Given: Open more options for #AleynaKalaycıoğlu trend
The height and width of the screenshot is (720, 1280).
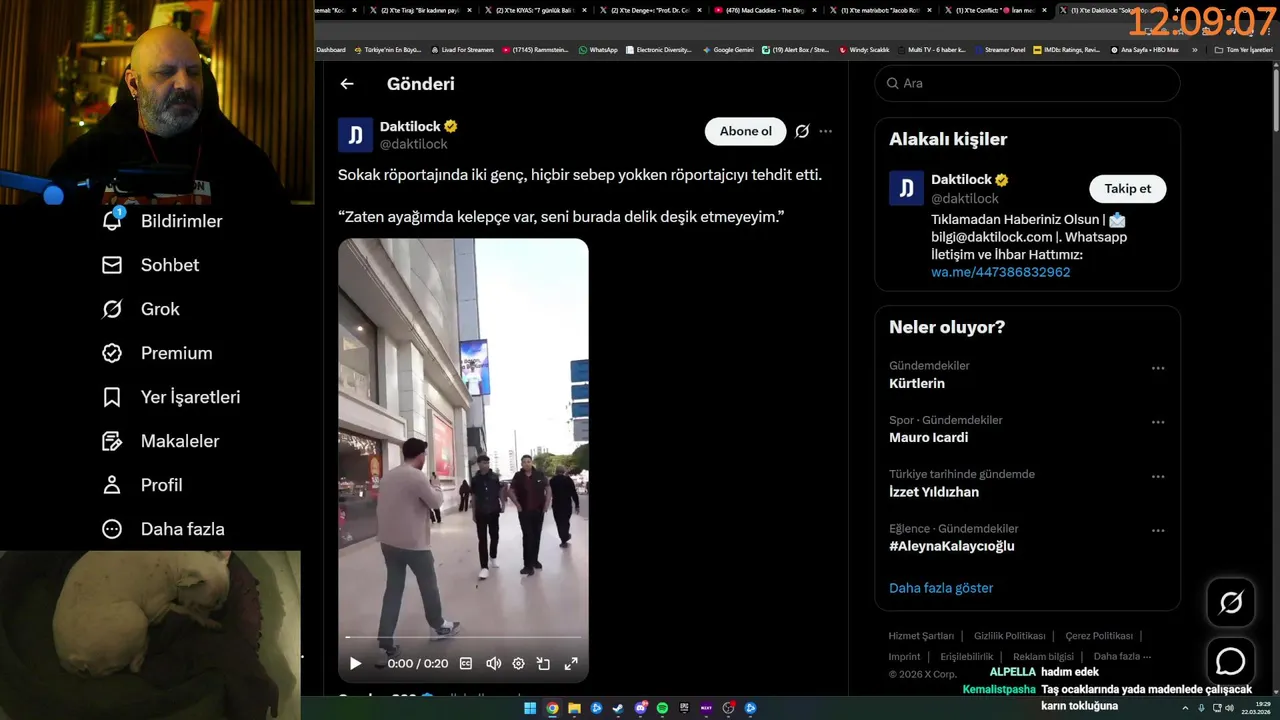Looking at the screenshot, I should pos(1158,531).
